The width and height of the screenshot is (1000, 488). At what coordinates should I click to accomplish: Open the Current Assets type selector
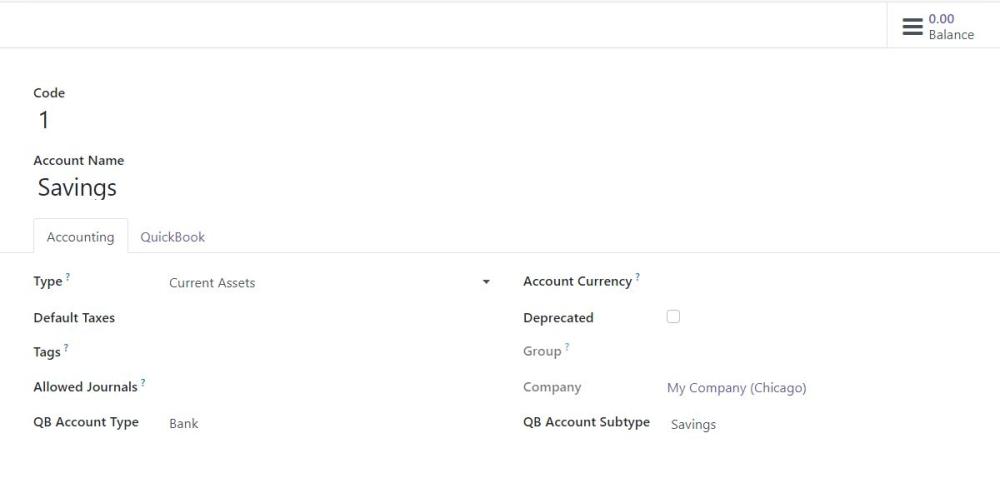pos(330,283)
